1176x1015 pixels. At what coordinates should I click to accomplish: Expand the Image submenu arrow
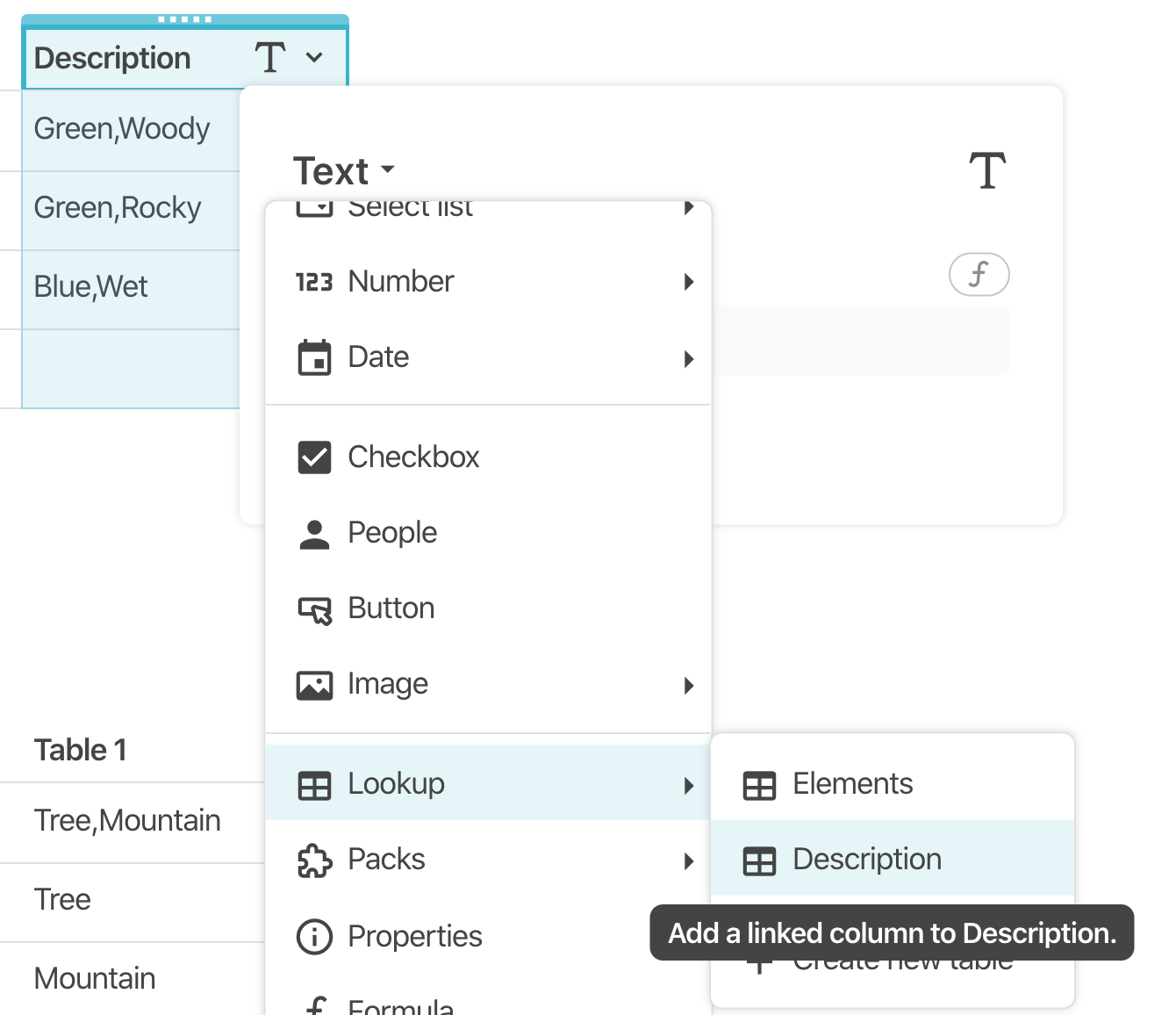click(689, 685)
